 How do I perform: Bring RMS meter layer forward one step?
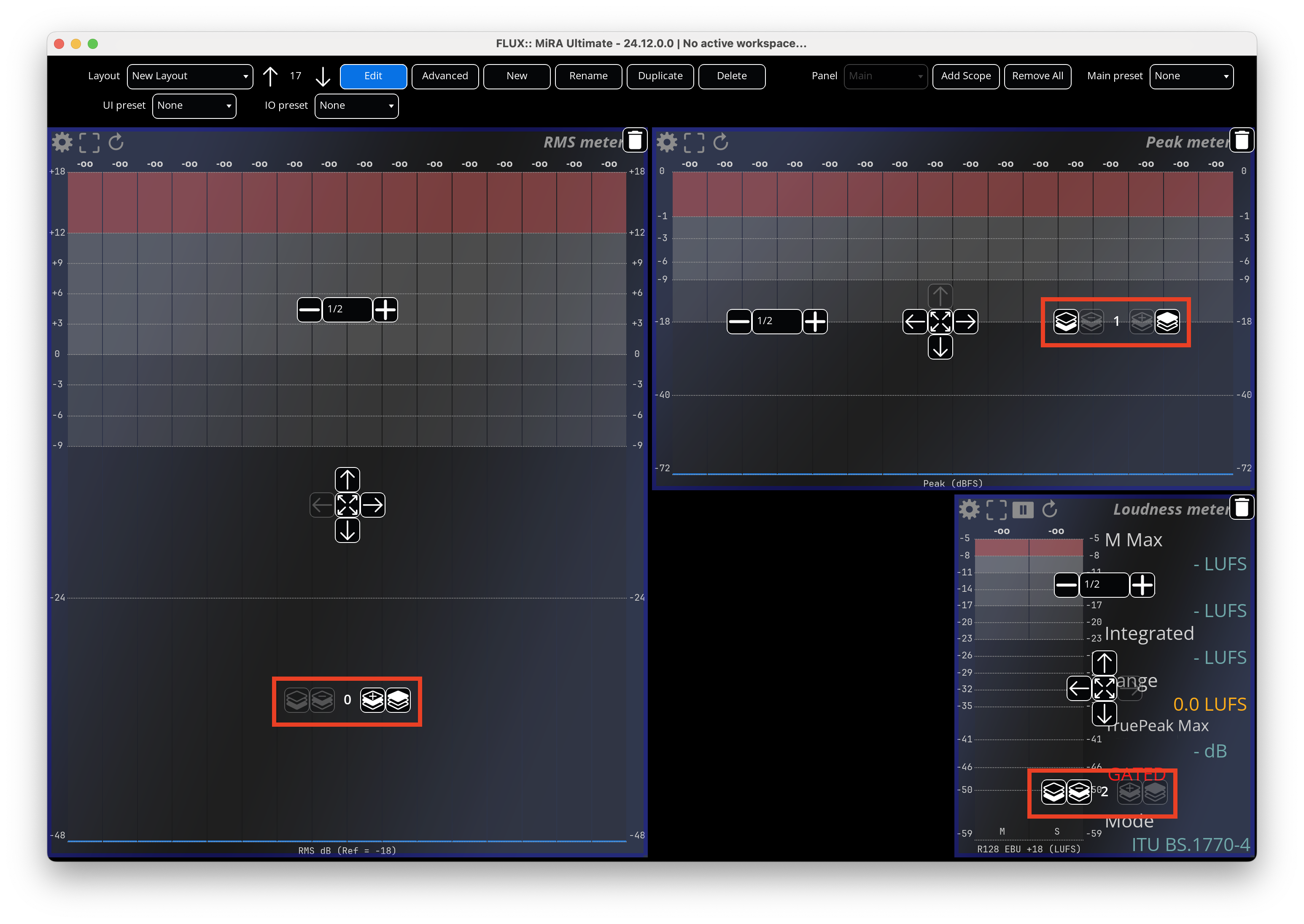coord(373,701)
